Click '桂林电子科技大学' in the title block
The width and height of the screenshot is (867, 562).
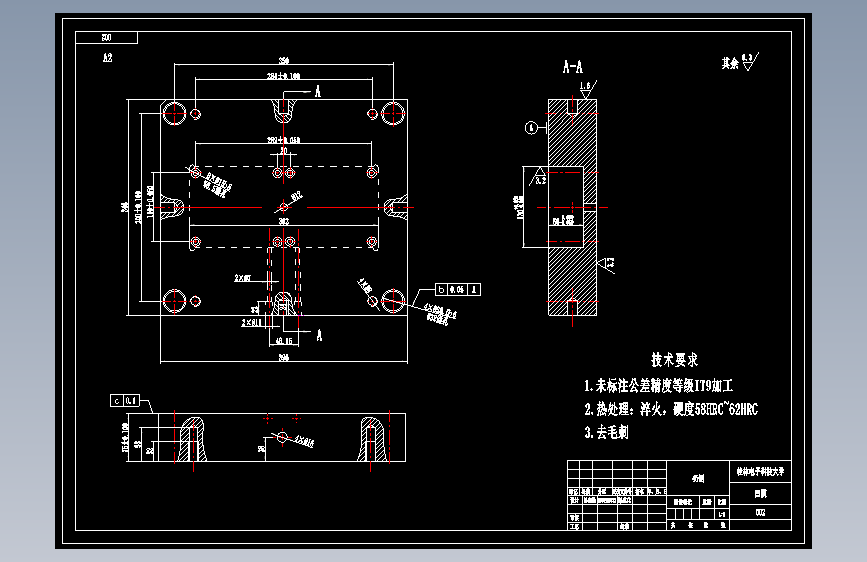760,472
